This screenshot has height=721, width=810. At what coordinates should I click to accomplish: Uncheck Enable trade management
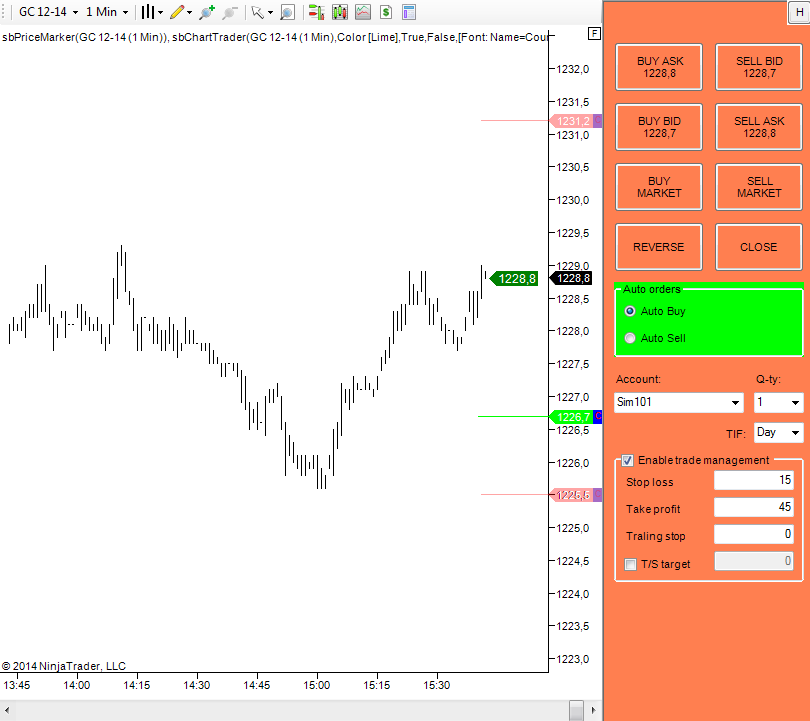click(627, 461)
